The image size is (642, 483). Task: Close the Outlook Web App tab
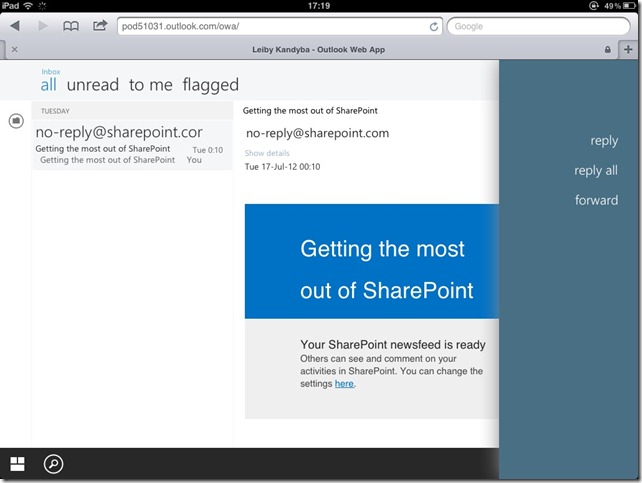coord(15,50)
